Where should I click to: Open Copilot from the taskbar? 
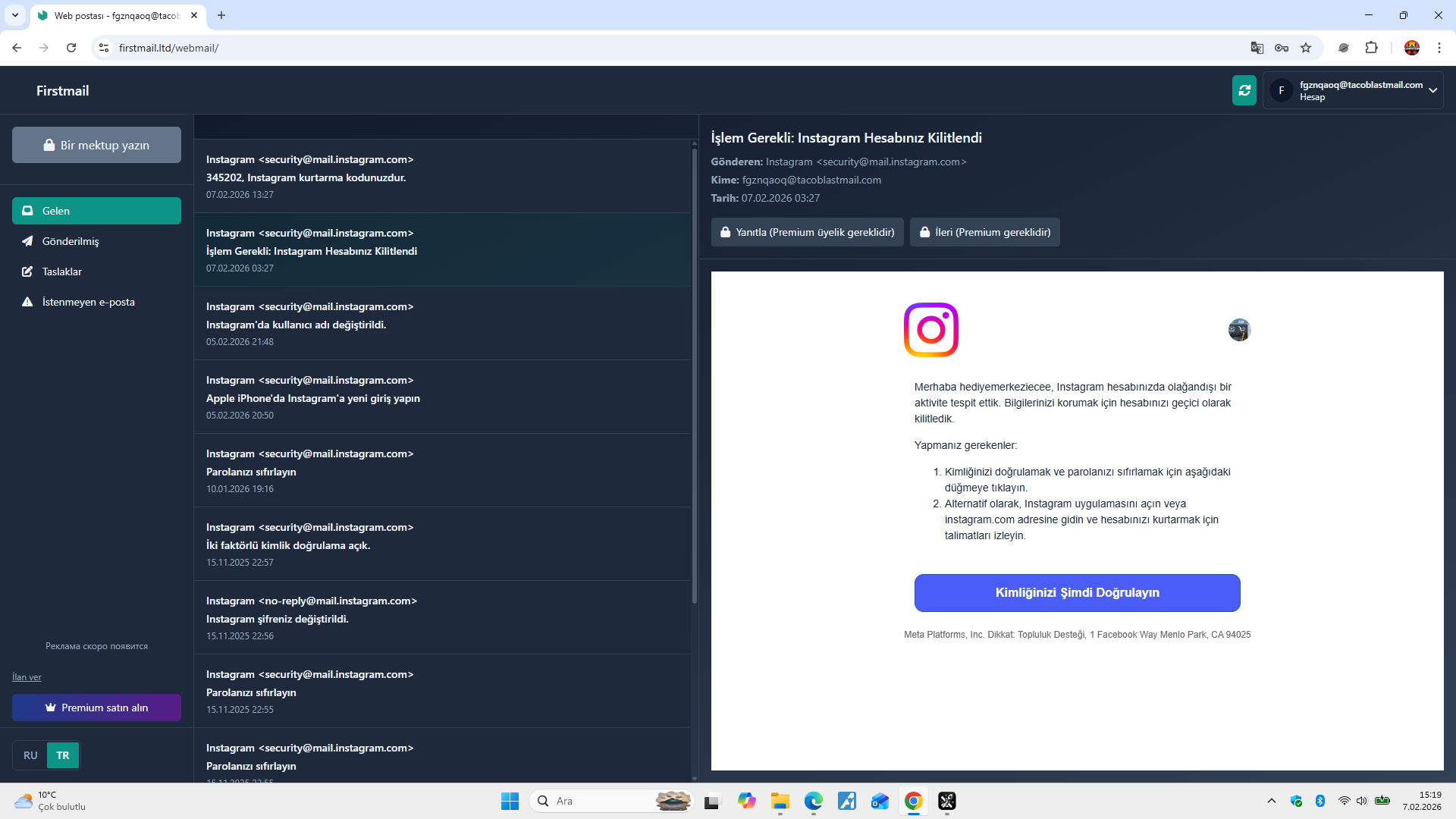(x=747, y=801)
